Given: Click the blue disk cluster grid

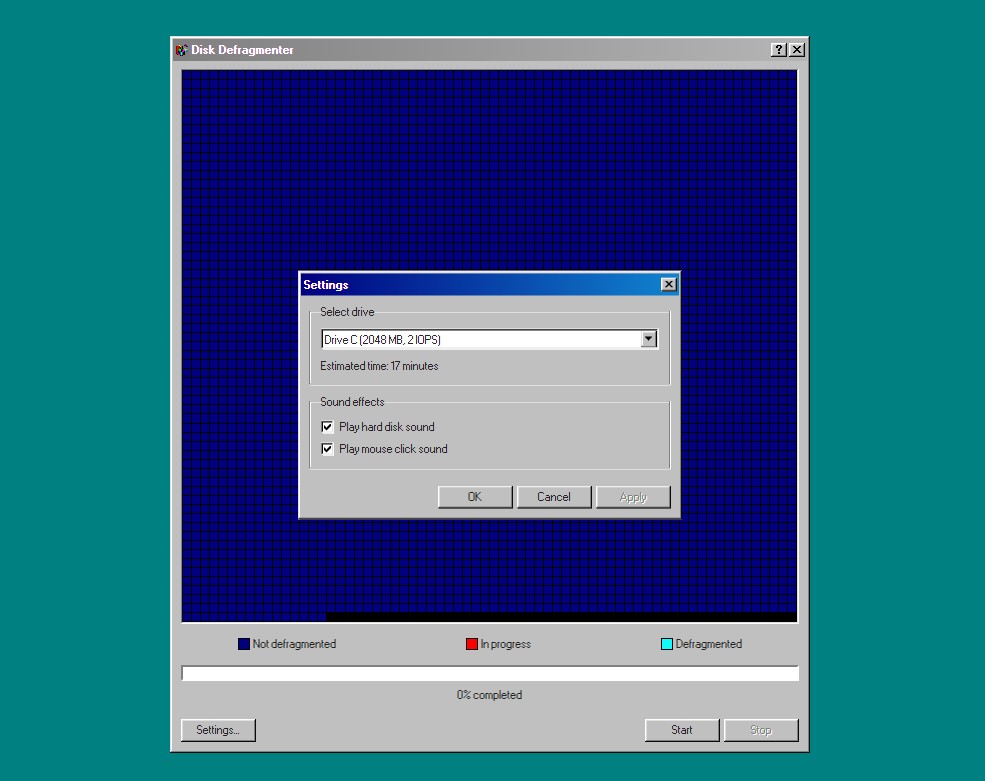Looking at the screenshot, I should [x=489, y=170].
